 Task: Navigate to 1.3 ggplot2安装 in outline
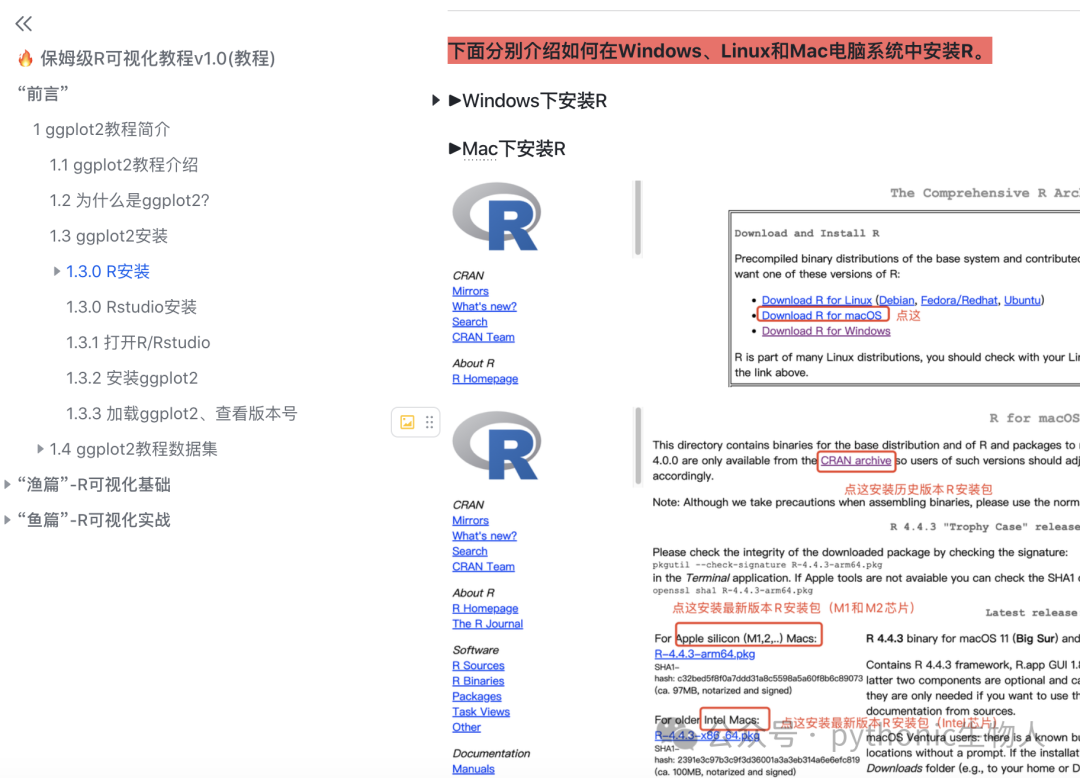tap(109, 236)
